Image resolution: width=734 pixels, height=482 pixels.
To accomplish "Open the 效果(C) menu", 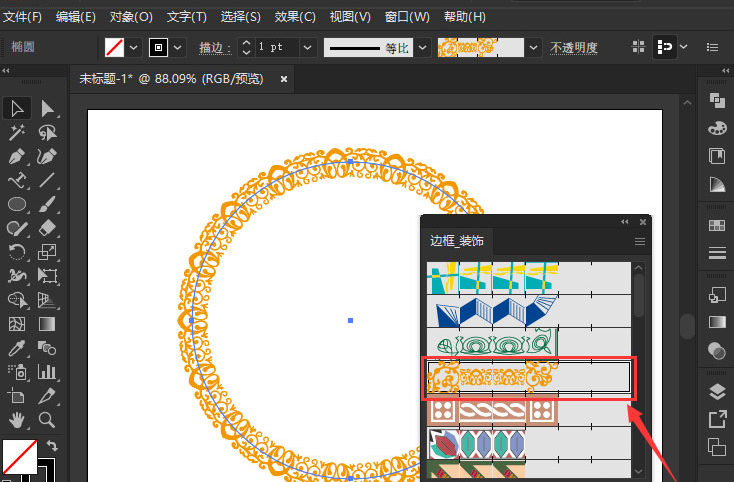I will 294,17.
